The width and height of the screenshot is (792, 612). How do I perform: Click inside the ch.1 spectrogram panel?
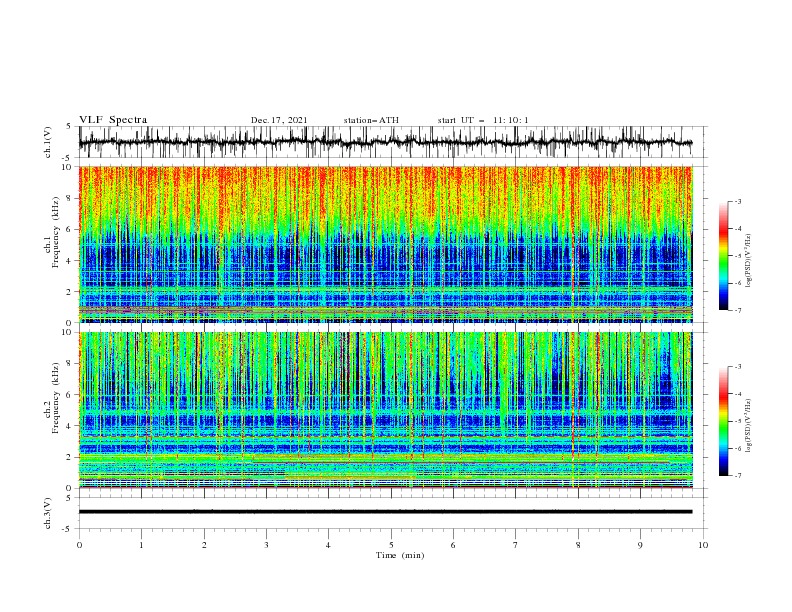point(385,244)
